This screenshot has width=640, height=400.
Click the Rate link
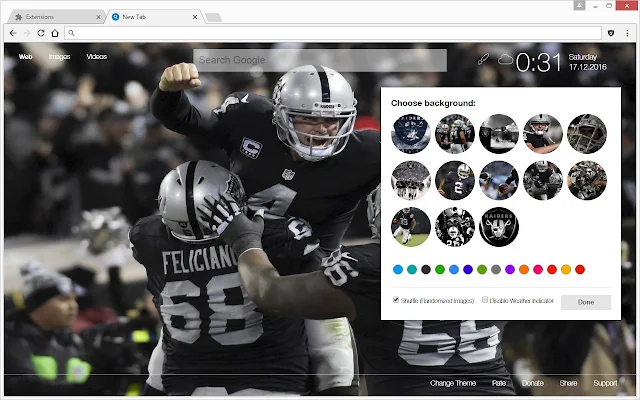coord(499,383)
